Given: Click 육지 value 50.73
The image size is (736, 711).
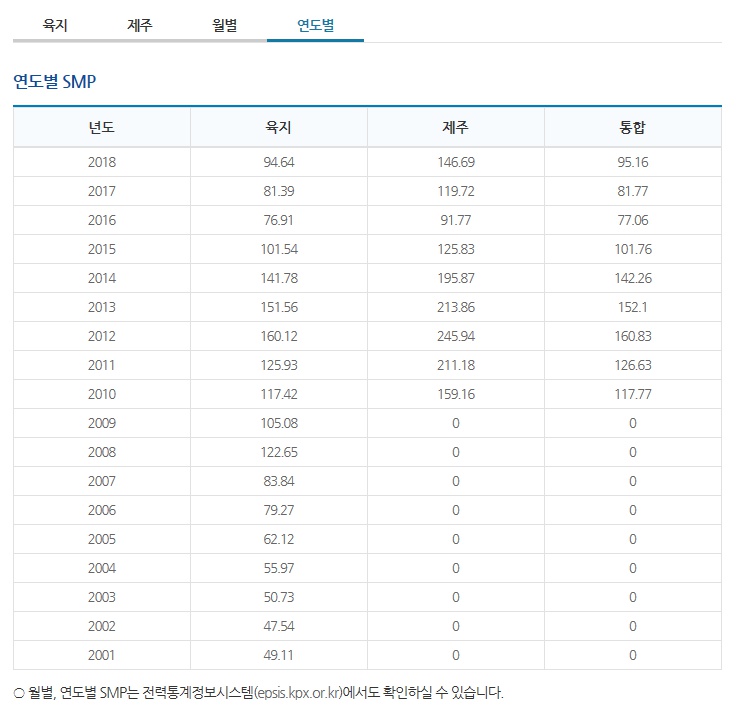Looking at the screenshot, I should pyautogui.click(x=279, y=597).
